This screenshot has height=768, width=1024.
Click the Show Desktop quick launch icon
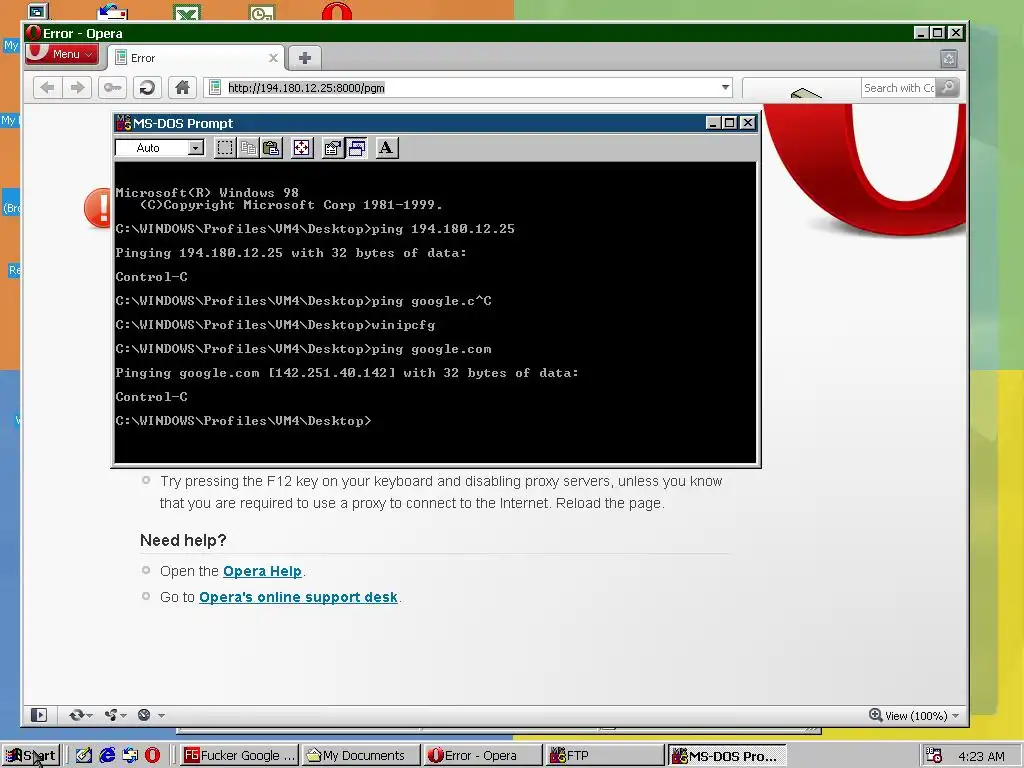(84, 756)
